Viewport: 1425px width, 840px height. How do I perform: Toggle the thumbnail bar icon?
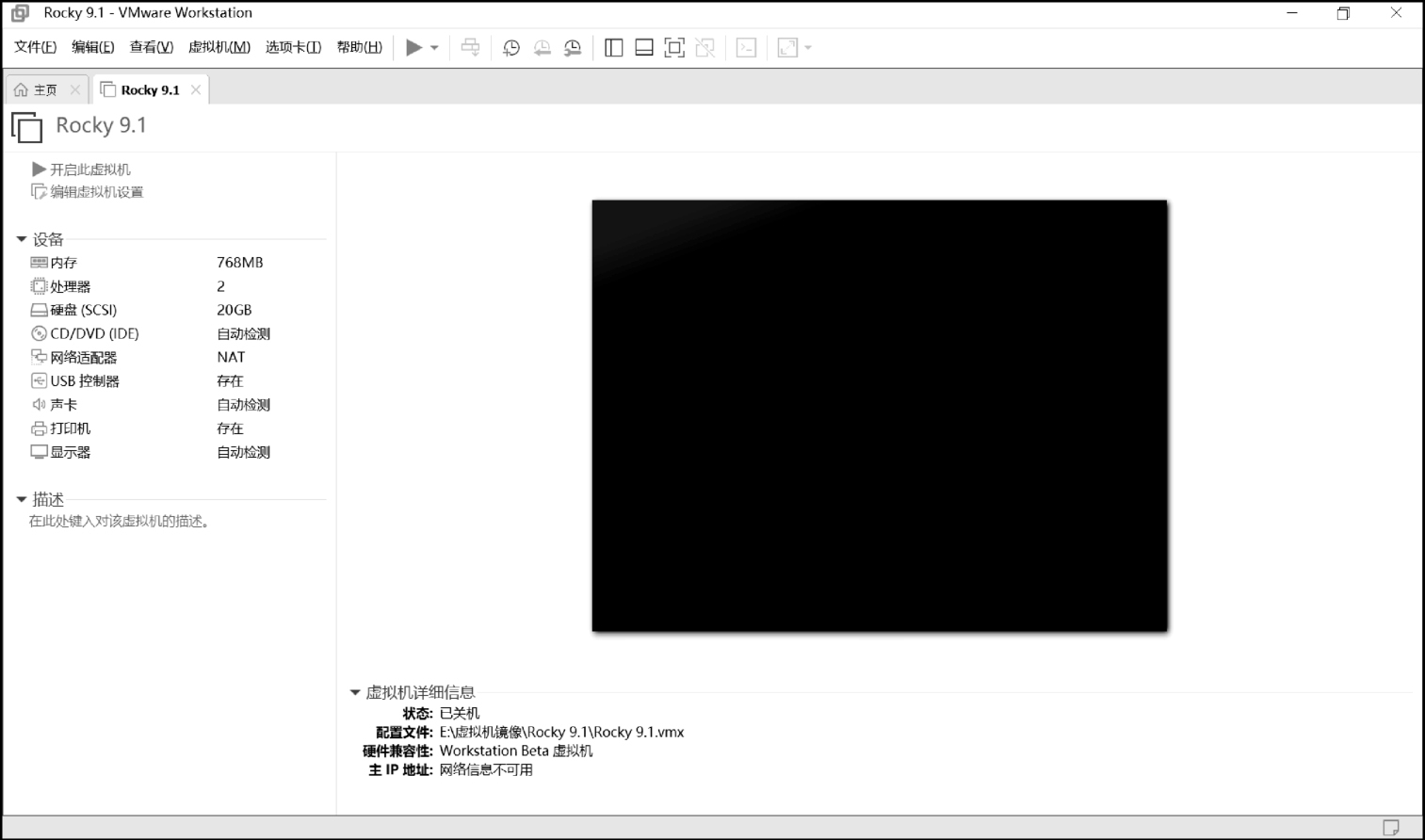tap(644, 48)
